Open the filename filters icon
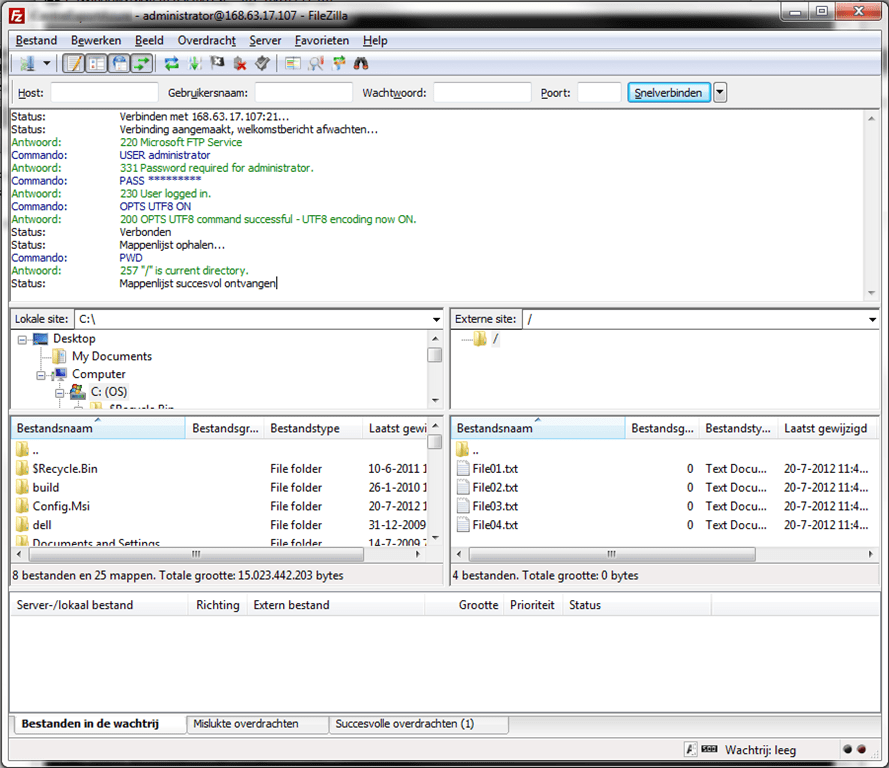 (293, 64)
